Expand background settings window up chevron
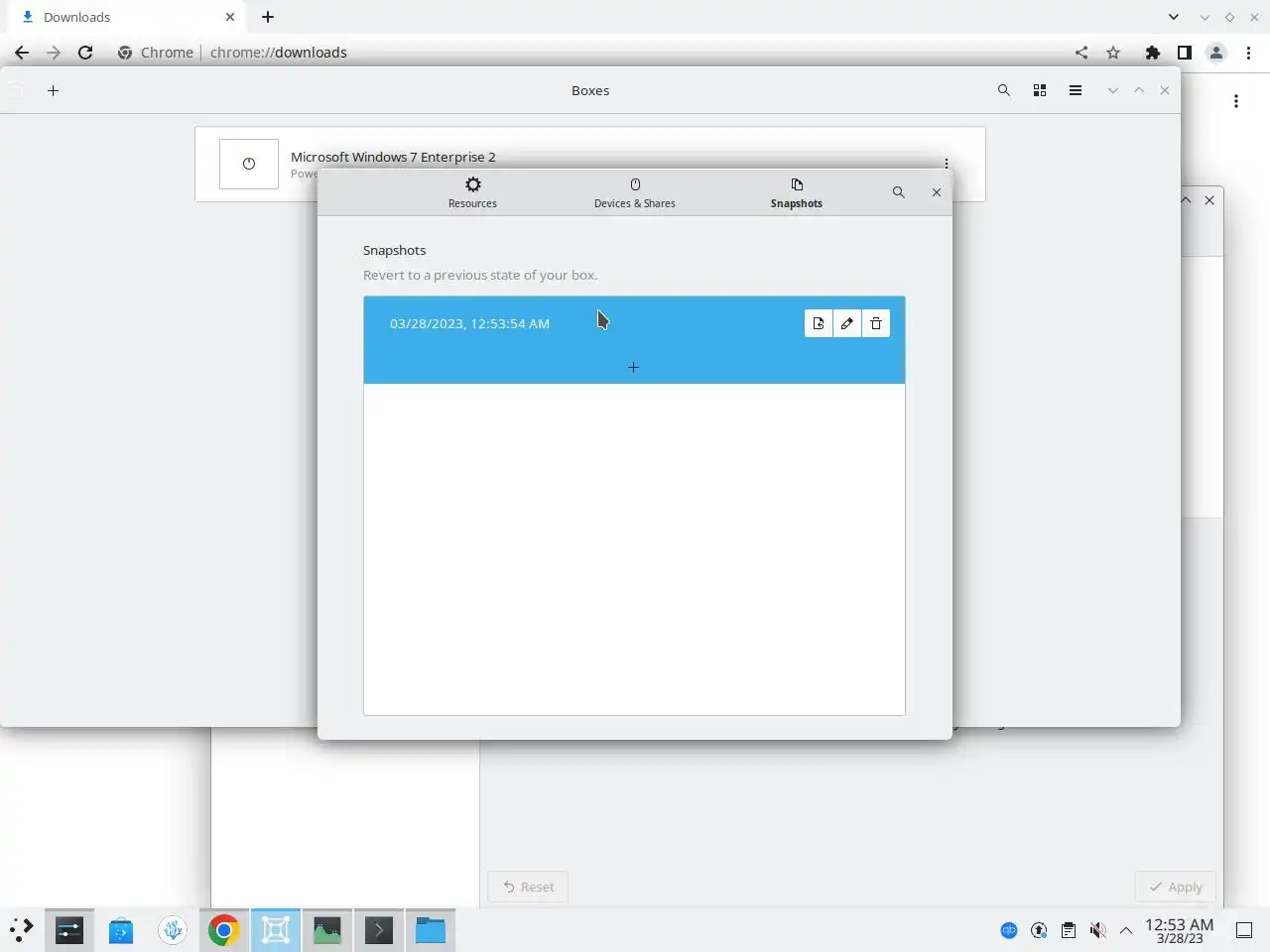The image size is (1270, 952). (x=1186, y=200)
